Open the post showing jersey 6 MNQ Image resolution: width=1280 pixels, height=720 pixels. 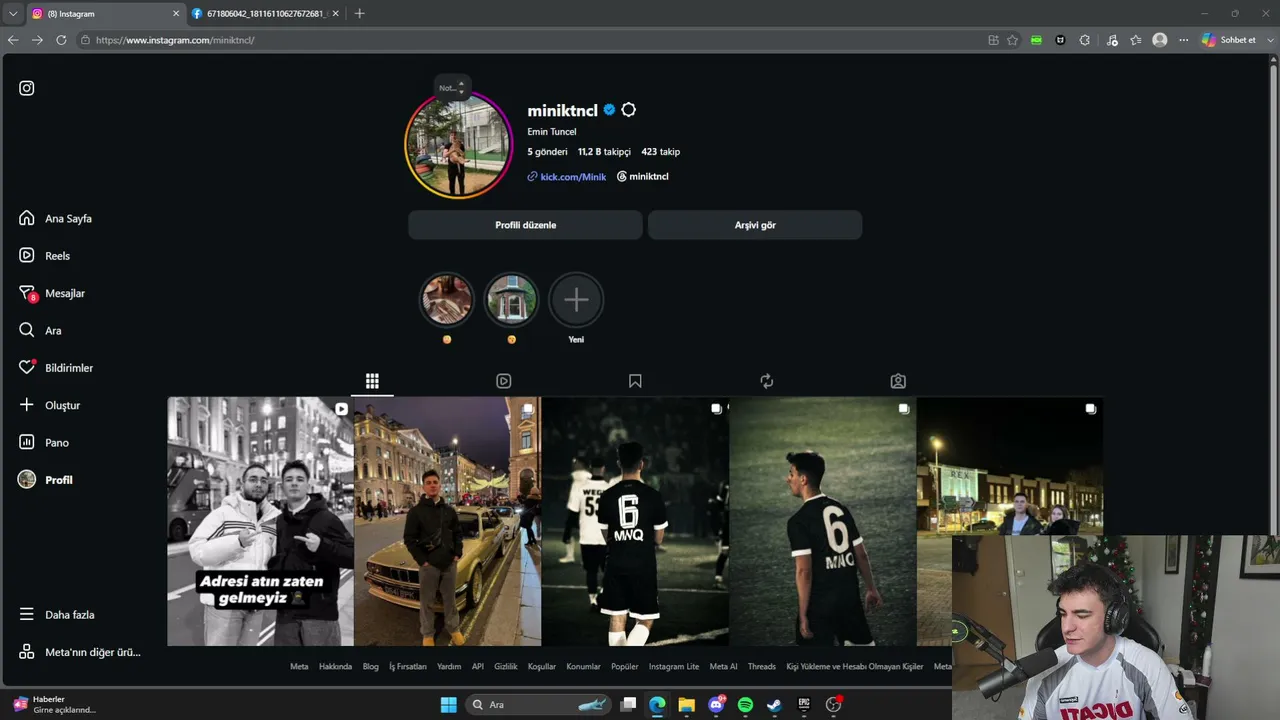(x=635, y=521)
